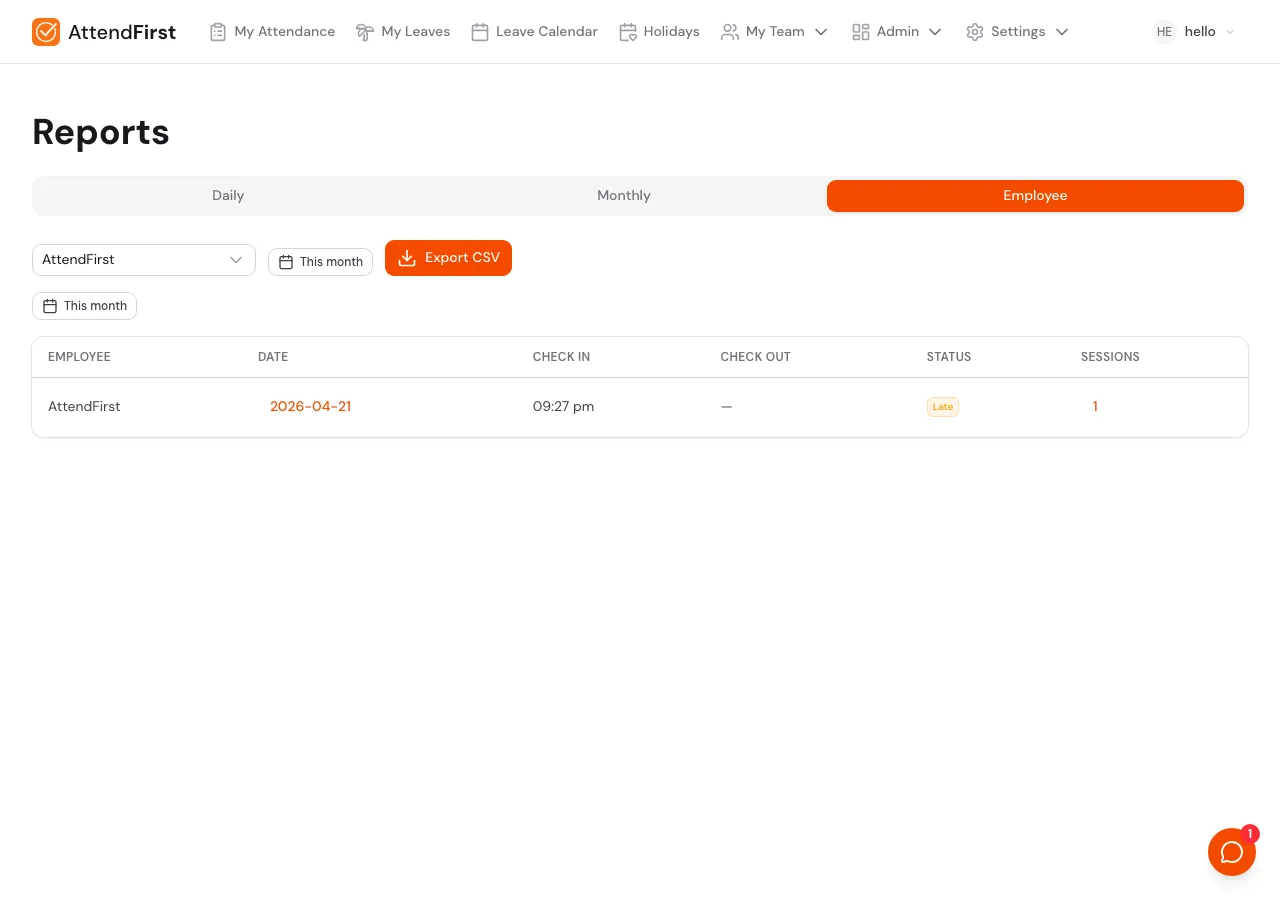Open the attendance record dated 2026-04-21
The height and width of the screenshot is (900, 1280).
pyautogui.click(x=310, y=407)
